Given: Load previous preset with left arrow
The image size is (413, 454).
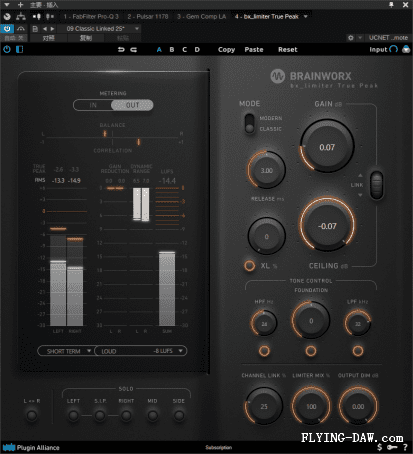Looking at the screenshot, I should (45, 29).
